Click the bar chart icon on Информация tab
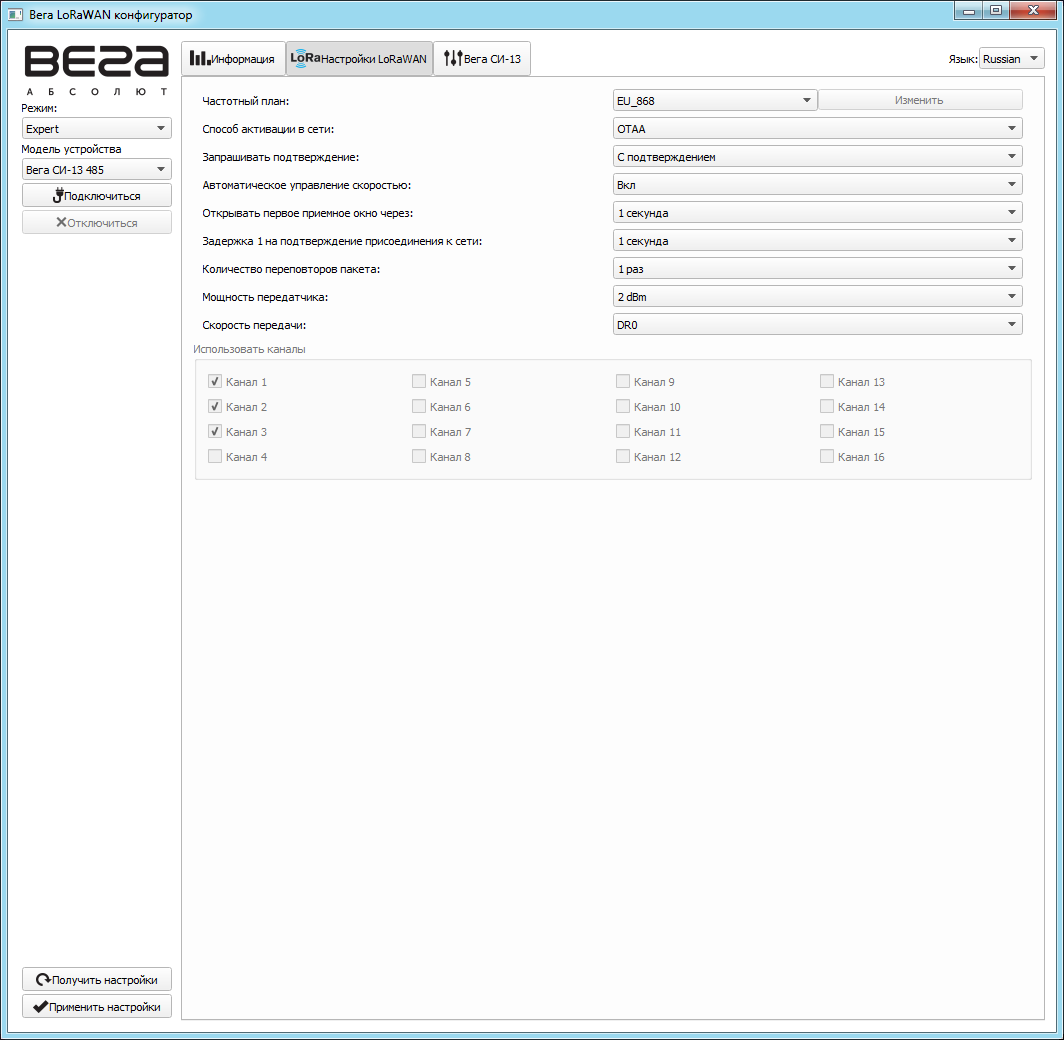This screenshot has width=1064, height=1040. (200, 58)
